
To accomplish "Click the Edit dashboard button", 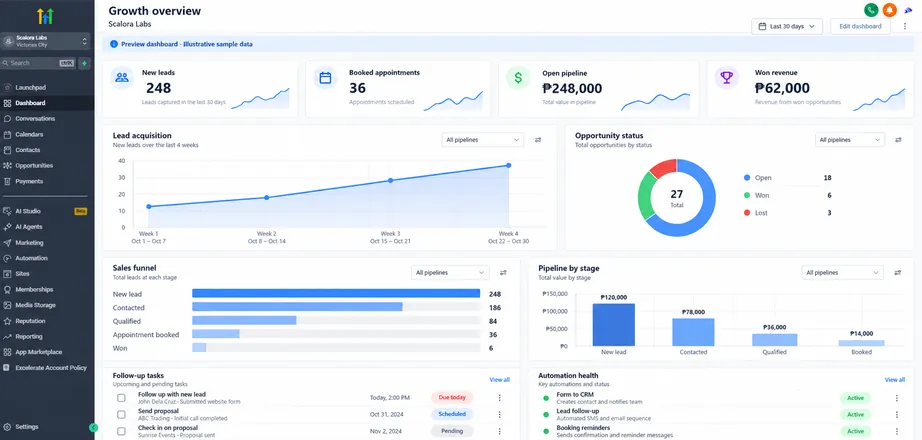I will coord(860,26).
